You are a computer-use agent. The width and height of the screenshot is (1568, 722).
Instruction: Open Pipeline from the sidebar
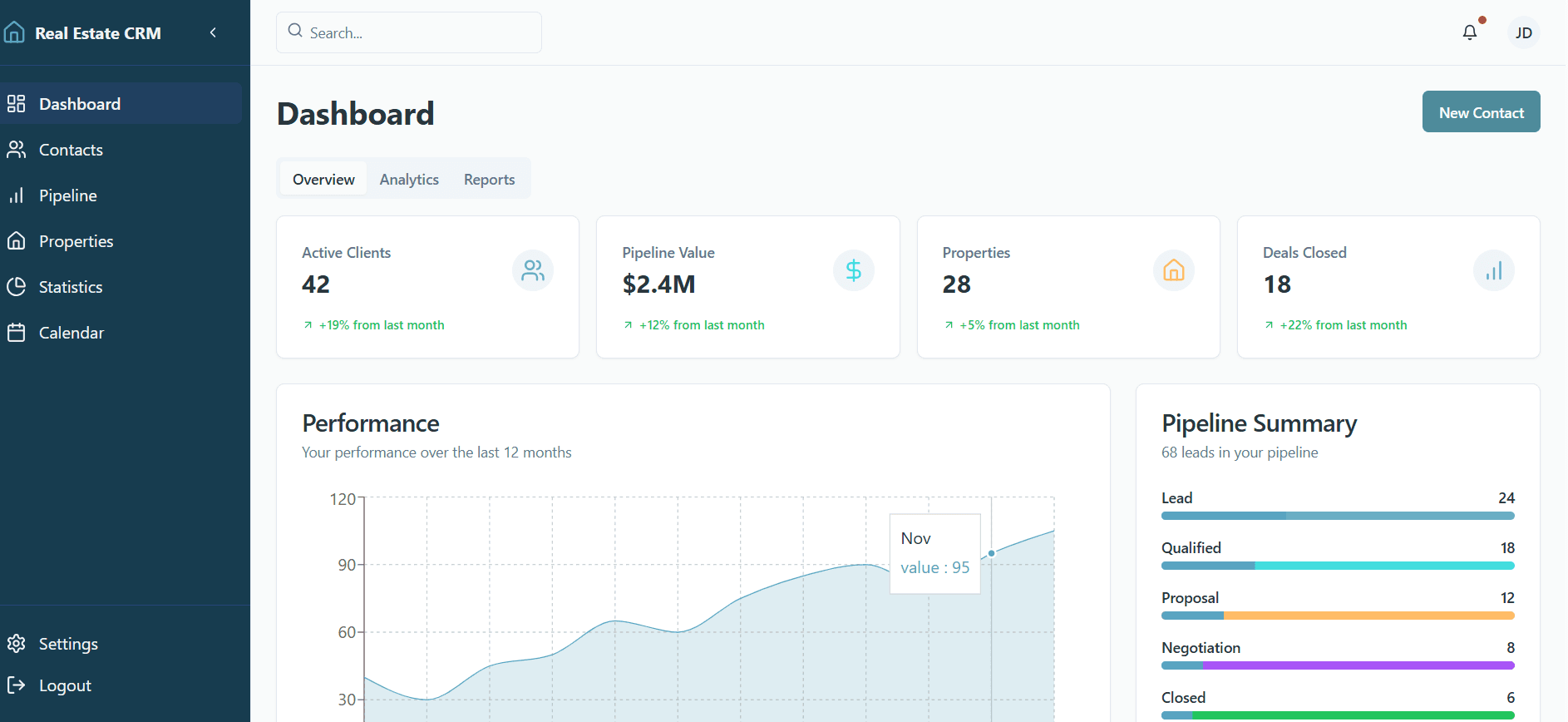[121, 195]
